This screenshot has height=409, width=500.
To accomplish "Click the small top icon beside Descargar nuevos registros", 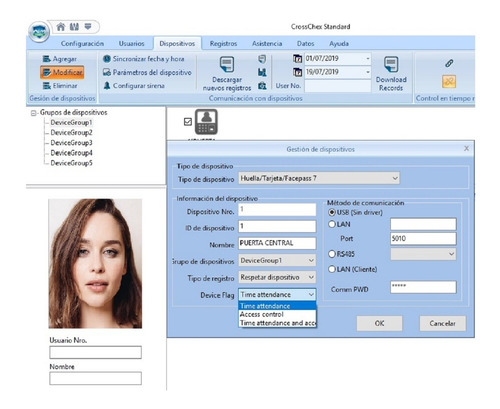I will (262, 59).
